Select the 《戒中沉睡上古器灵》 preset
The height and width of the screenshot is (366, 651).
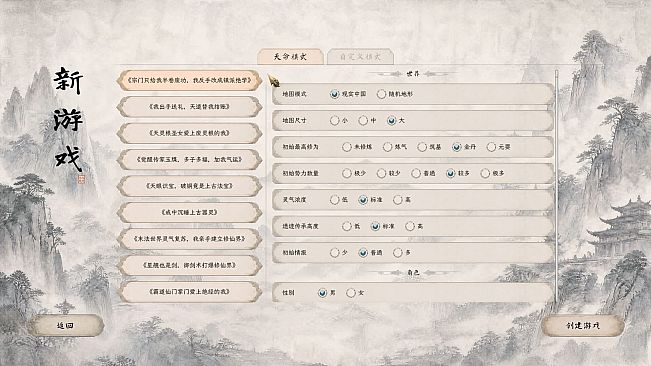[x=190, y=212]
